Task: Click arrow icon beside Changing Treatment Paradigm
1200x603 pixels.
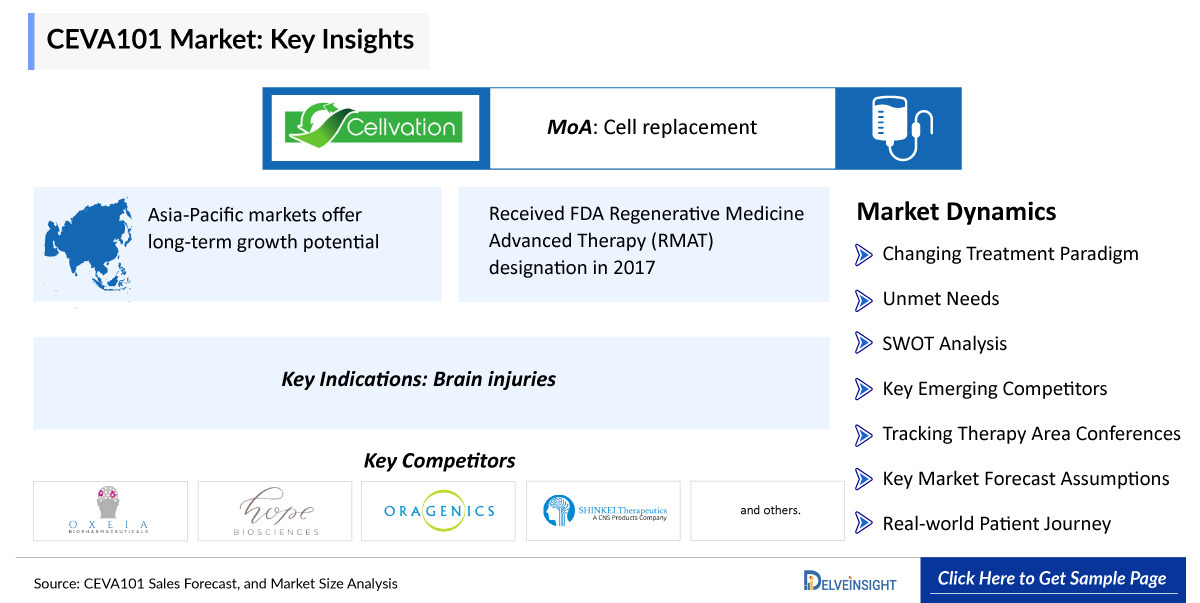Action: pos(864,254)
